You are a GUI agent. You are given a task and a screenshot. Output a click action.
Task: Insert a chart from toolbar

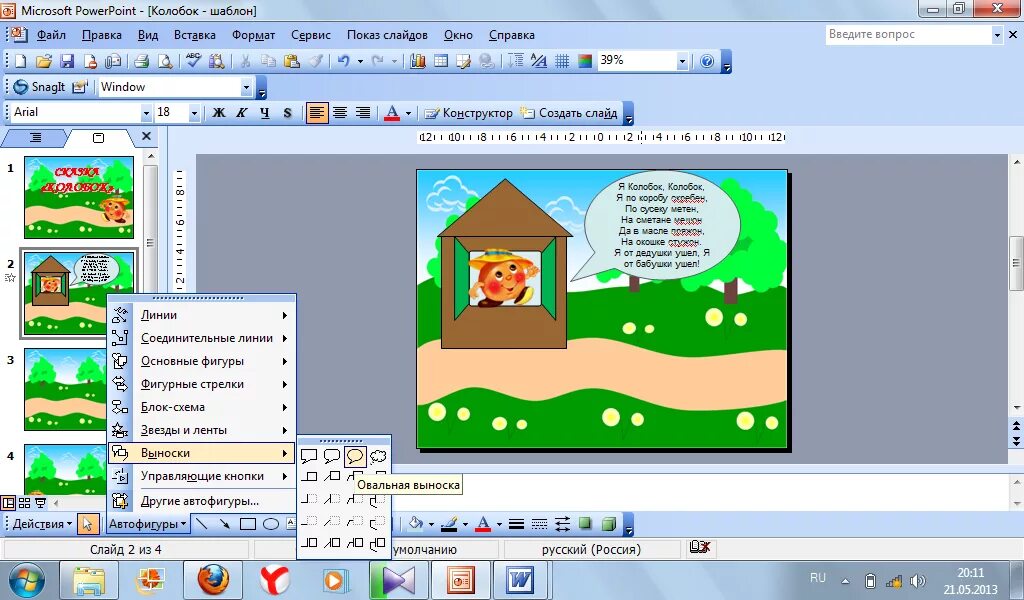click(x=418, y=61)
